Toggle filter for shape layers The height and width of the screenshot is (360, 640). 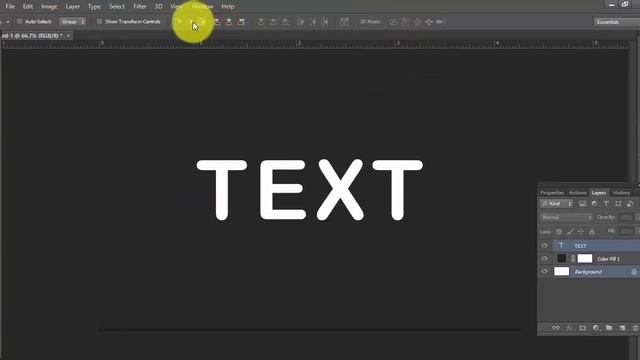pos(618,204)
